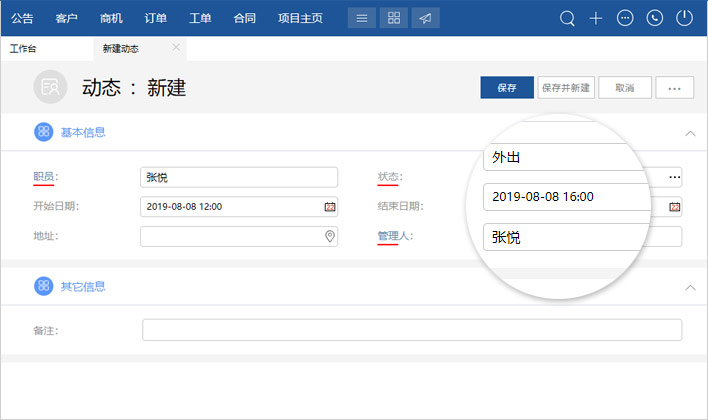Switch to list view icon
Viewport: 708px width, 420px height.
(x=363, y=18)
